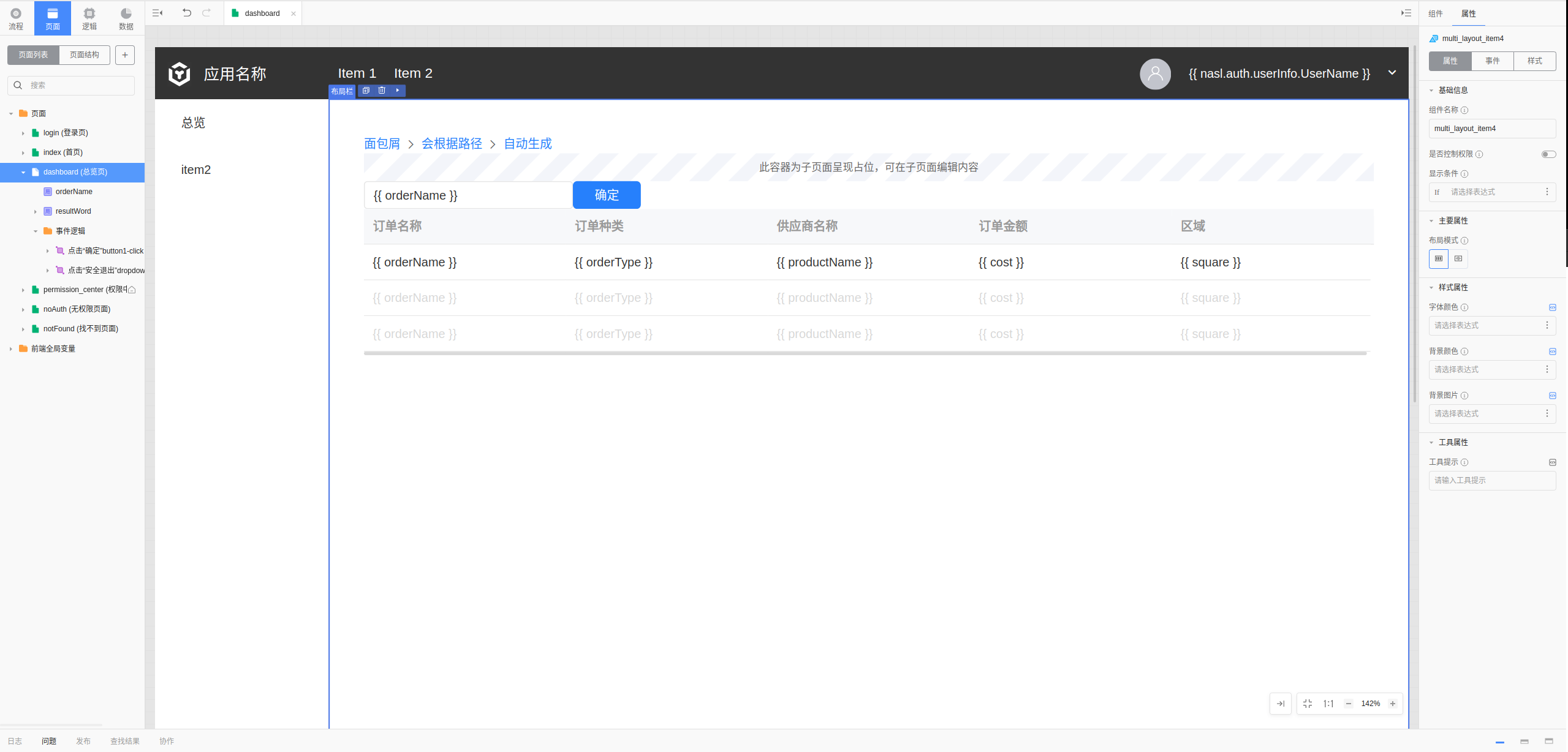Expand the login (登录页) node
The height and width of the screenshot is (752, 1568).
[x=23, y=133]
